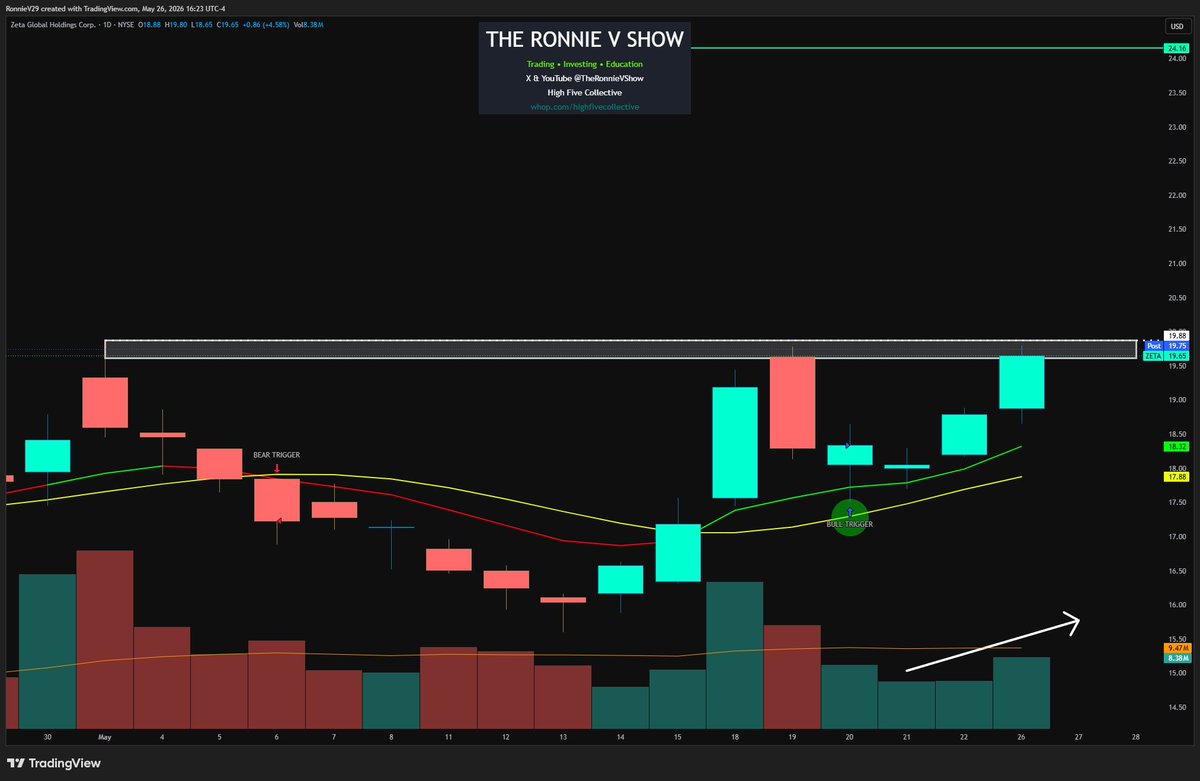Select the May 5 red candle
Screen dimensions: 1200x781
coord(219,464)
